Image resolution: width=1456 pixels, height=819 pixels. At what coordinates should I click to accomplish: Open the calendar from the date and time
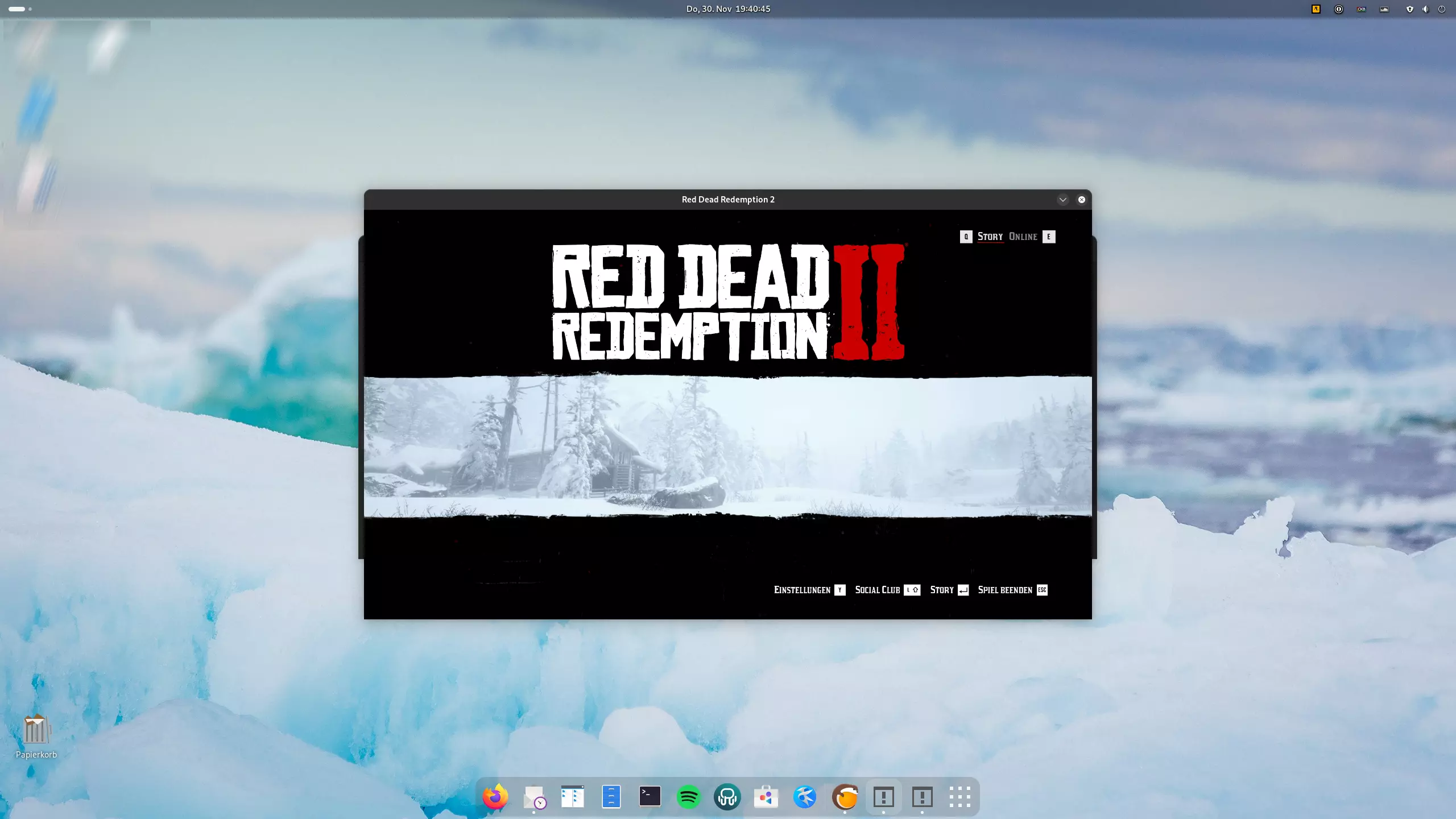[x=728, y=9]
